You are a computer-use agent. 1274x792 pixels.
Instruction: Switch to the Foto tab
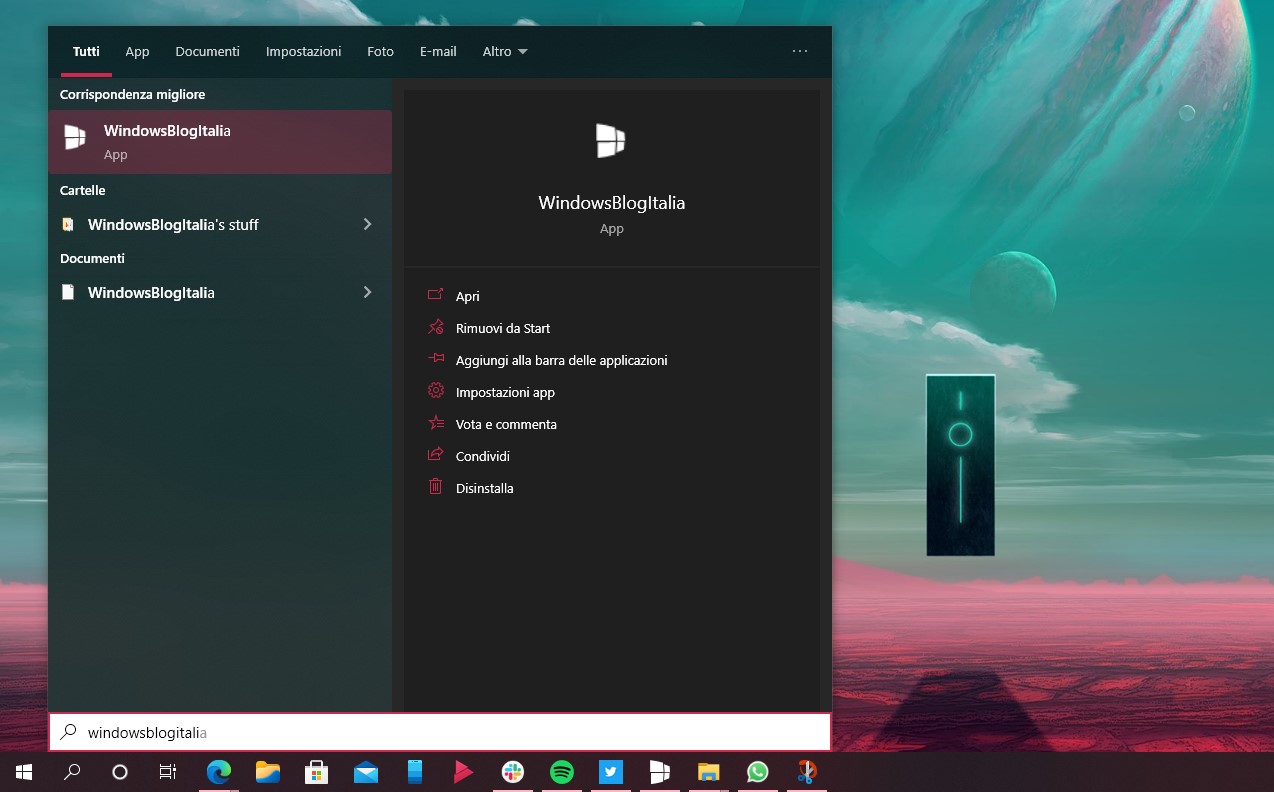coord(380,51)
